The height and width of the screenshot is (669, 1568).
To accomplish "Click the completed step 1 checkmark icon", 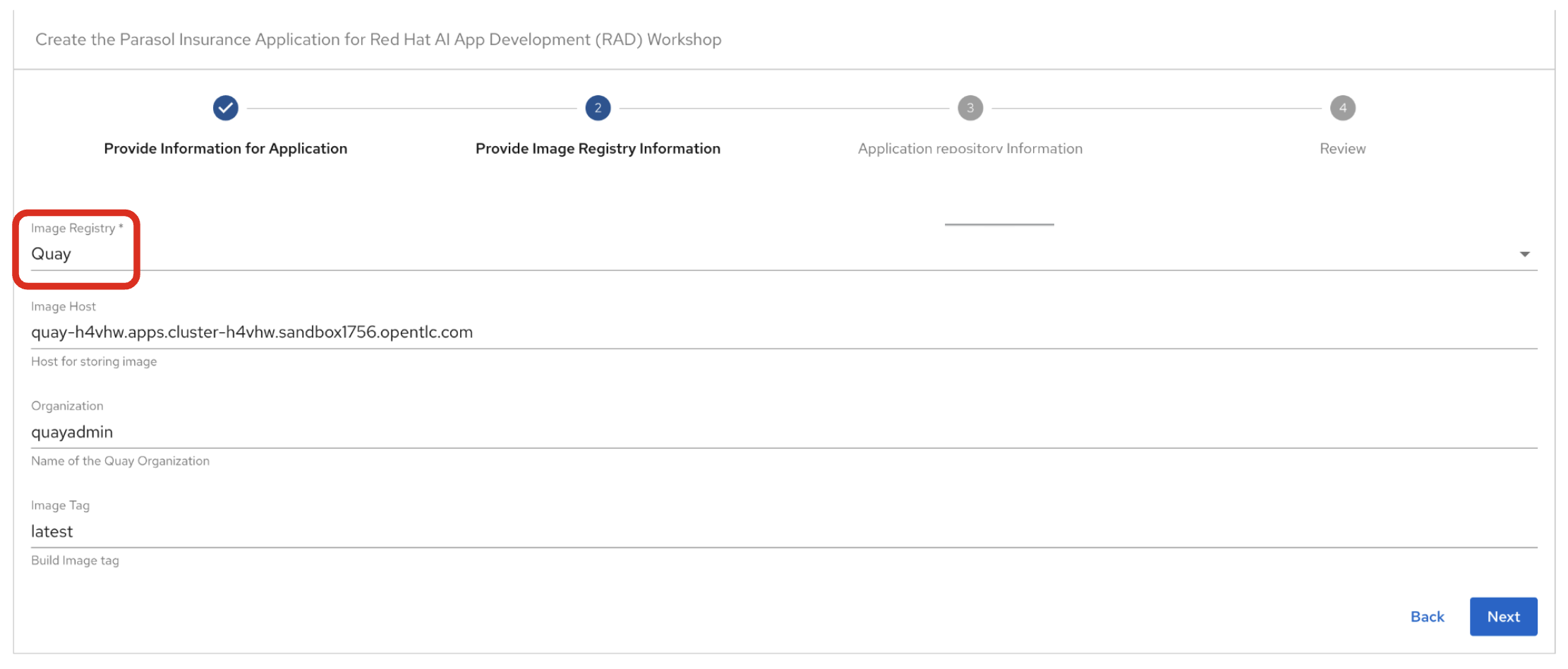I will tap(225, 108).
